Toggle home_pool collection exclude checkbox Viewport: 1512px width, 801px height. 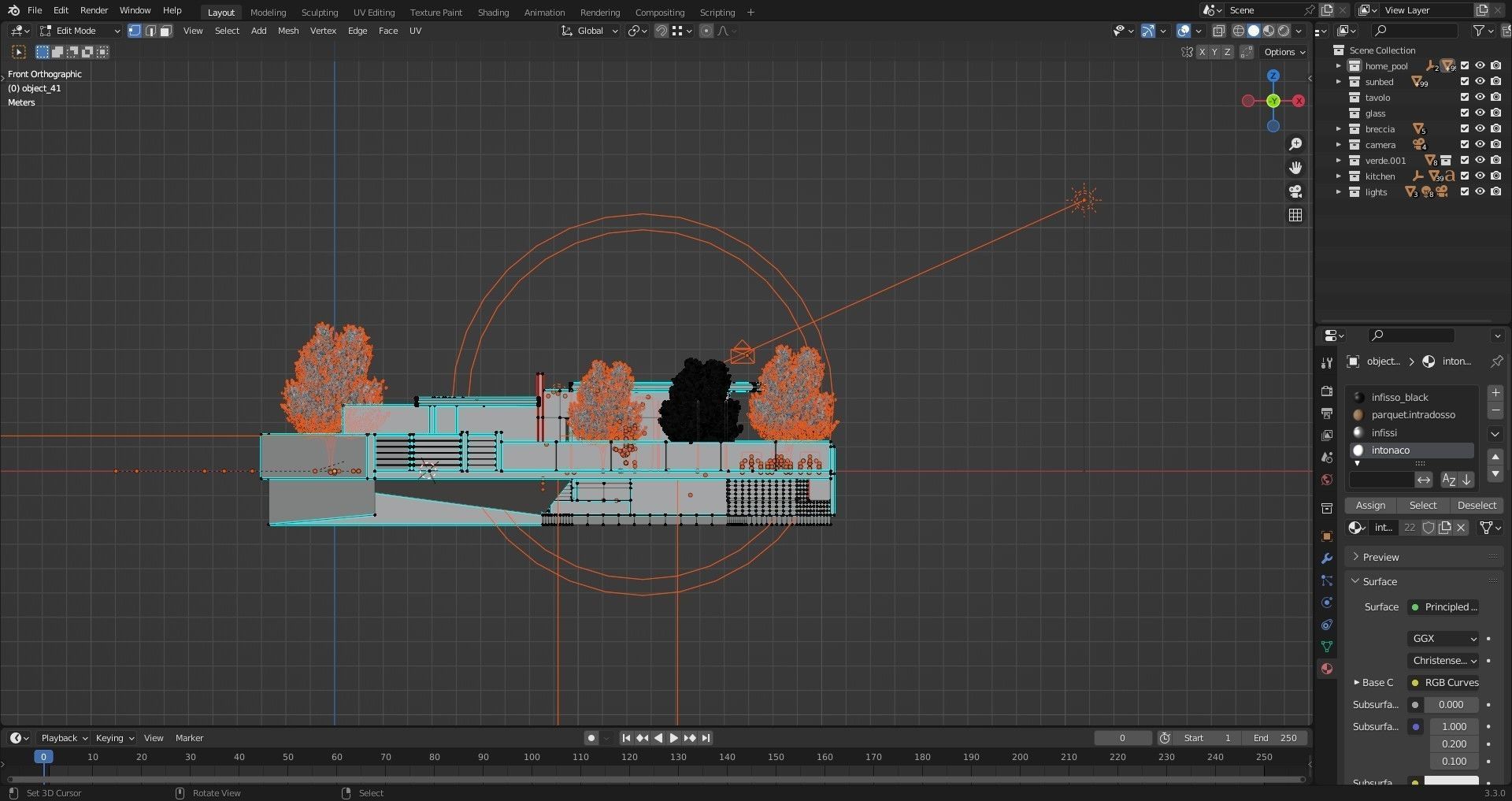pos(1465,66)
